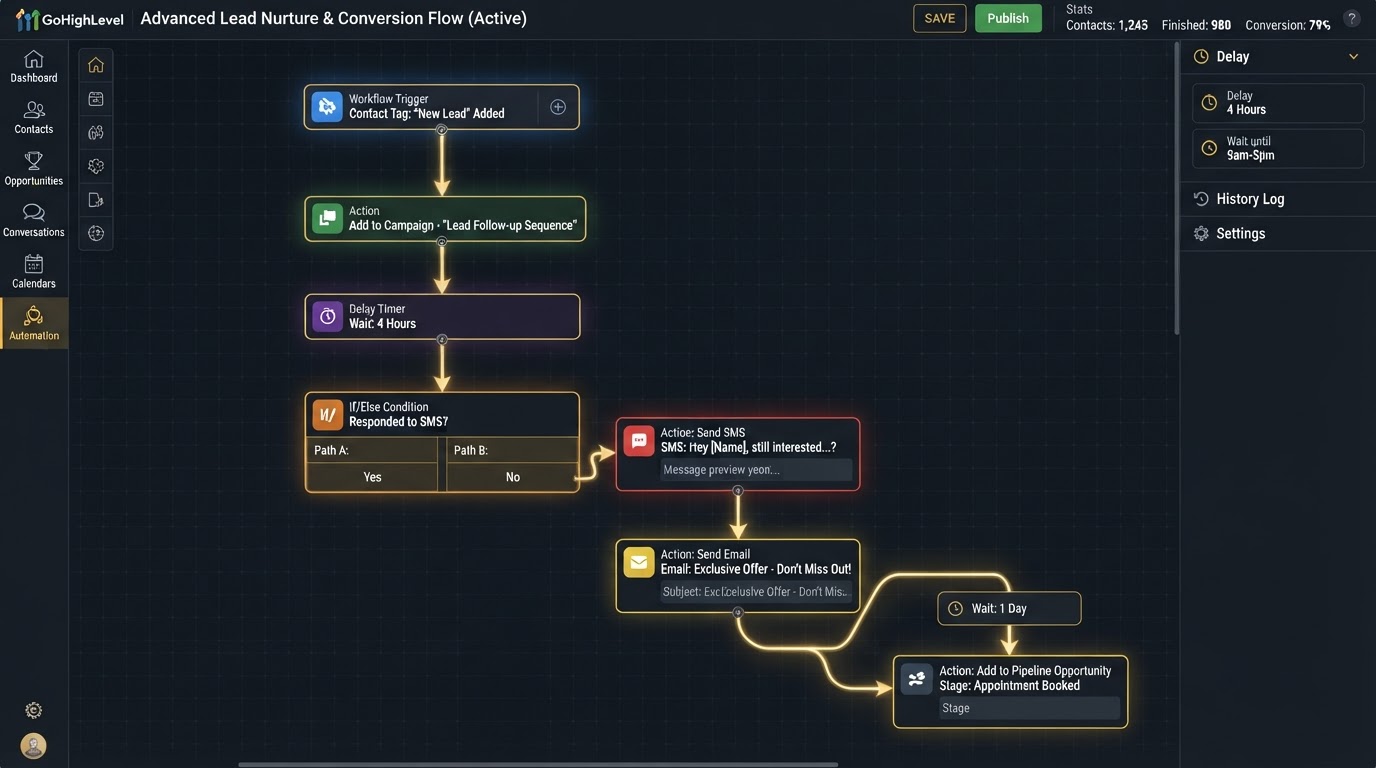Image resolution: width=1376 pixels, height=768 pixels.
Task: Click the vertical scrollbar beside the canvas
Action: tap(1176, 190)
